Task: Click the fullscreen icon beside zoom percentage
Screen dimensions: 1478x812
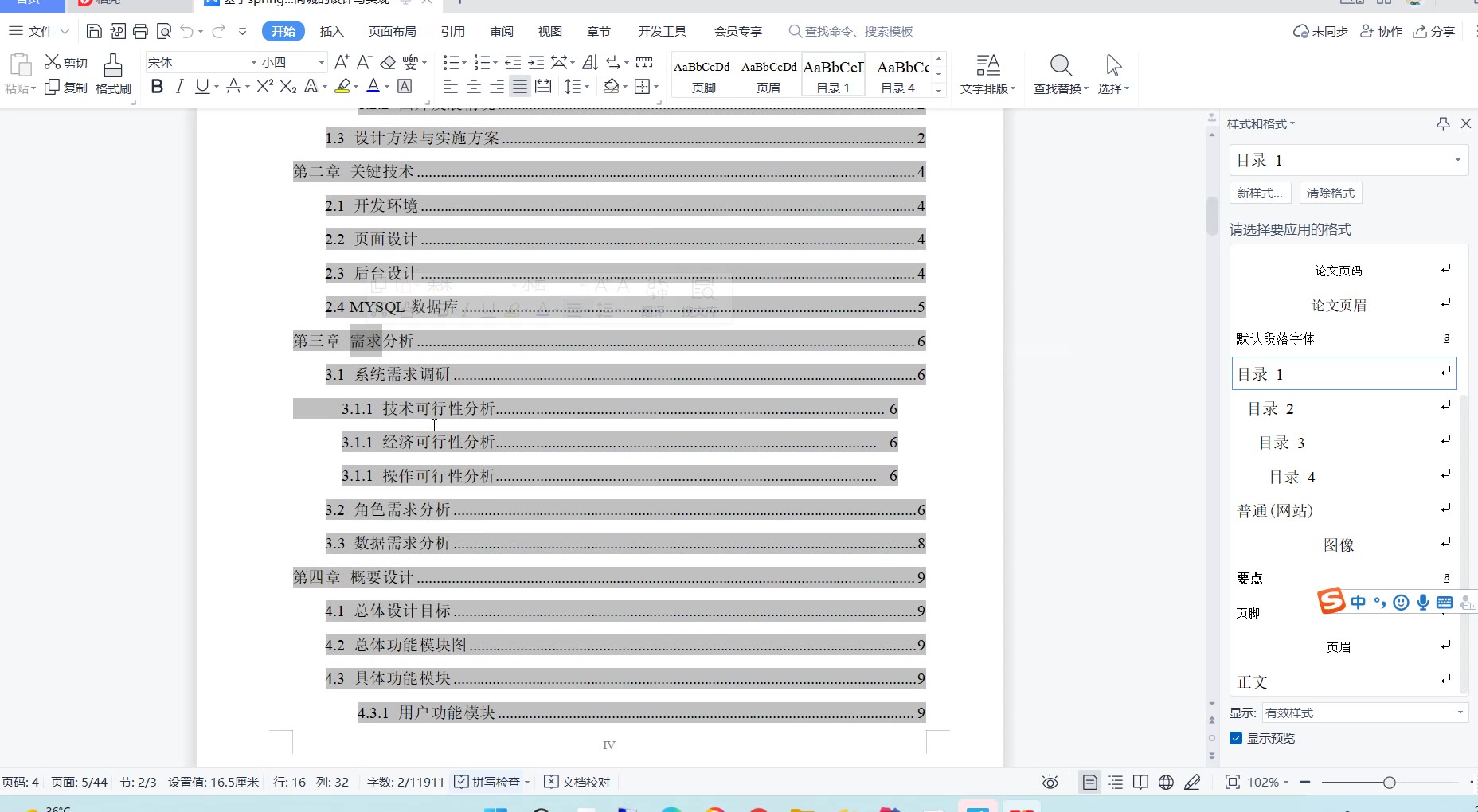Action: pos(1232,783)
